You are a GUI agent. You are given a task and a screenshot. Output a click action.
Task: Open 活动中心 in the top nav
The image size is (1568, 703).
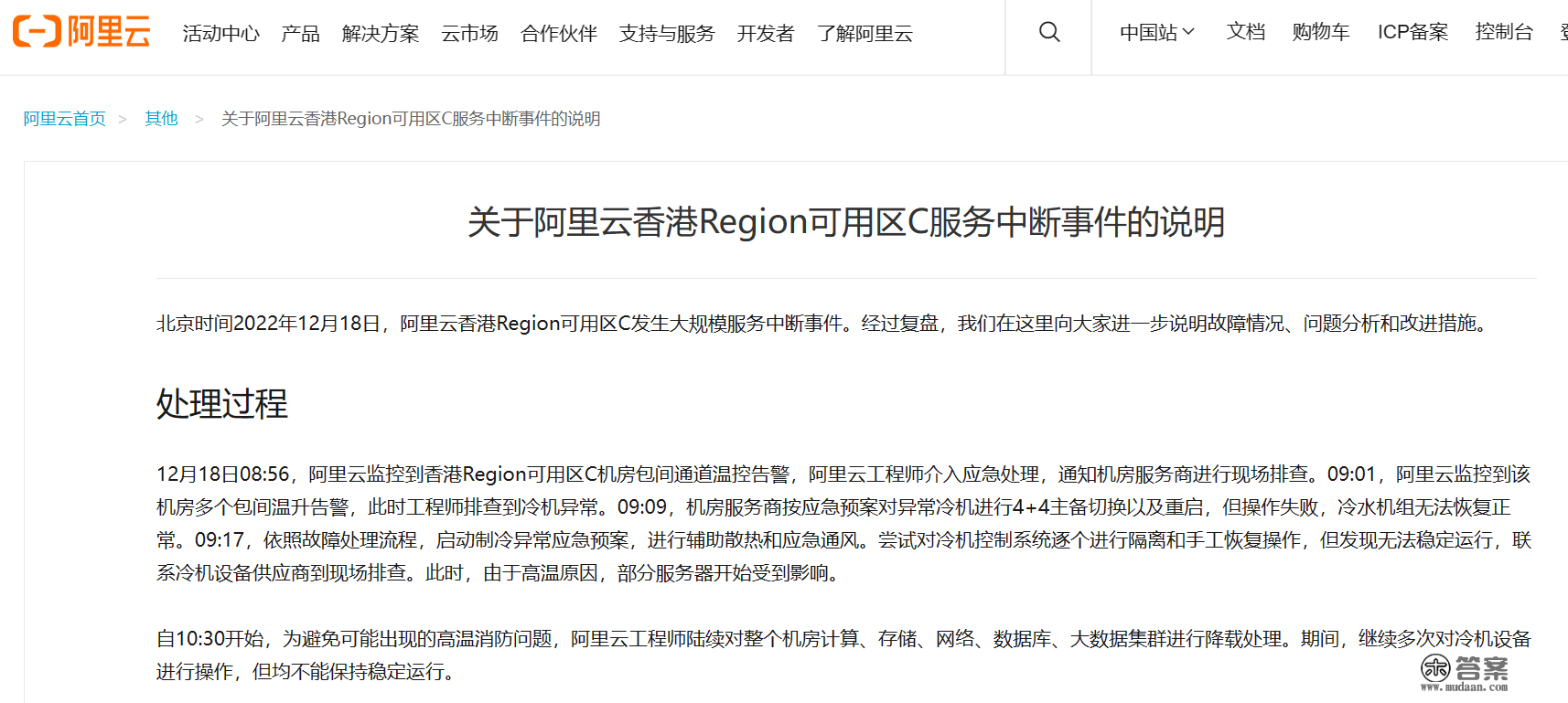coord(220,34)
